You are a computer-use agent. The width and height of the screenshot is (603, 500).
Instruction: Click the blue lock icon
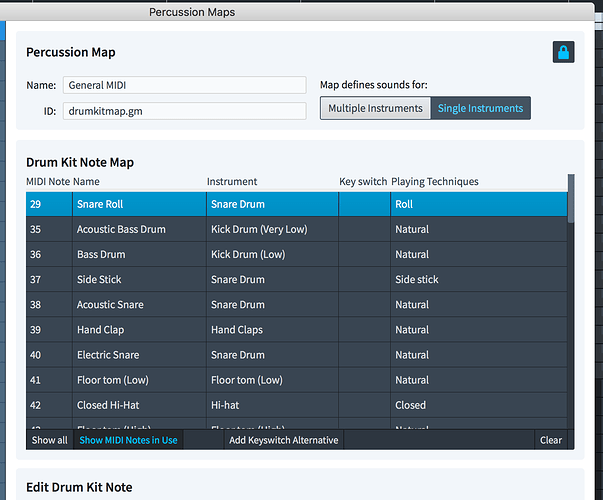point(563,52)
